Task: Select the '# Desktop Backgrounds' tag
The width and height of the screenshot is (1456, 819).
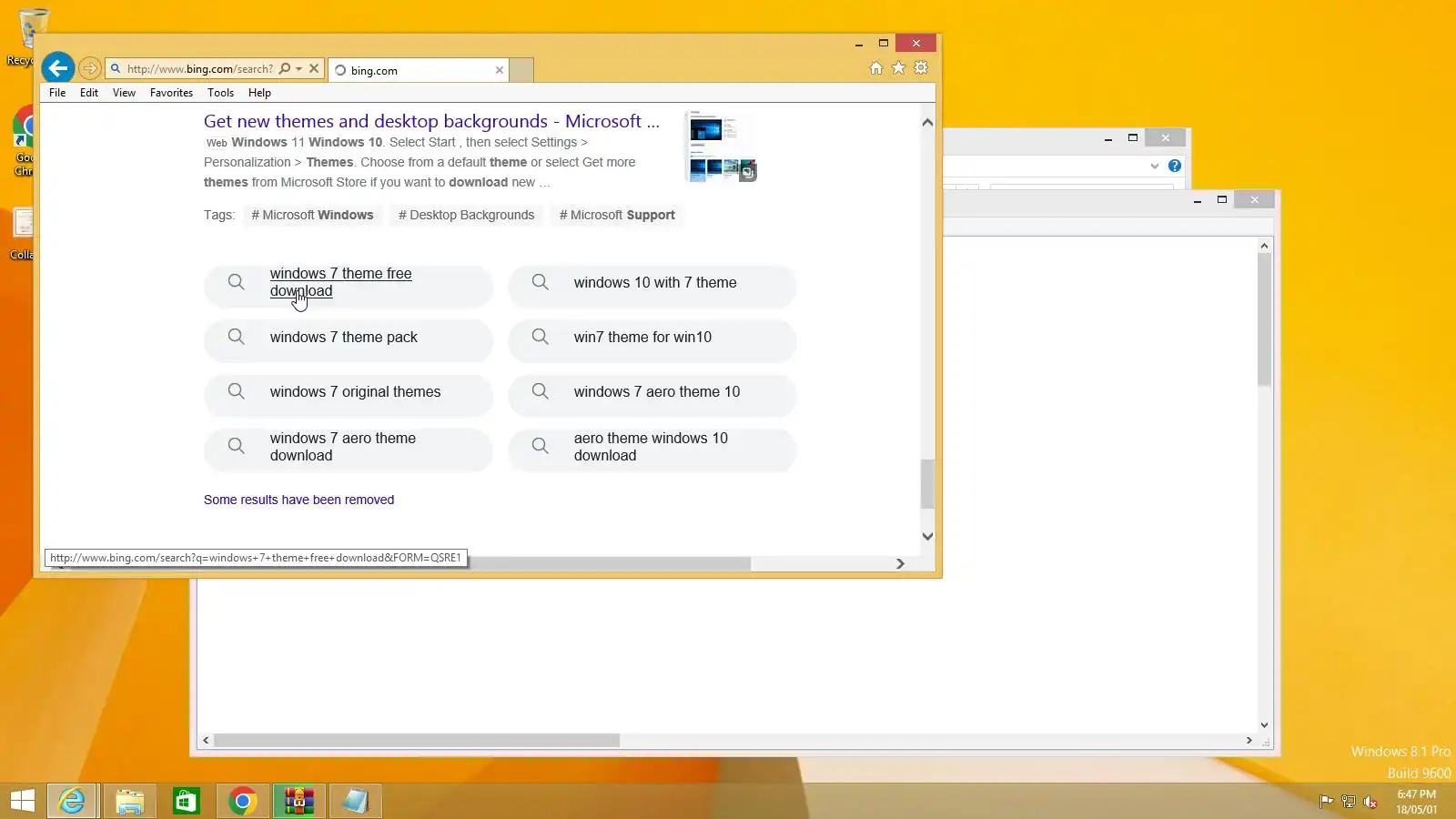Action: [x=466, y=215]
